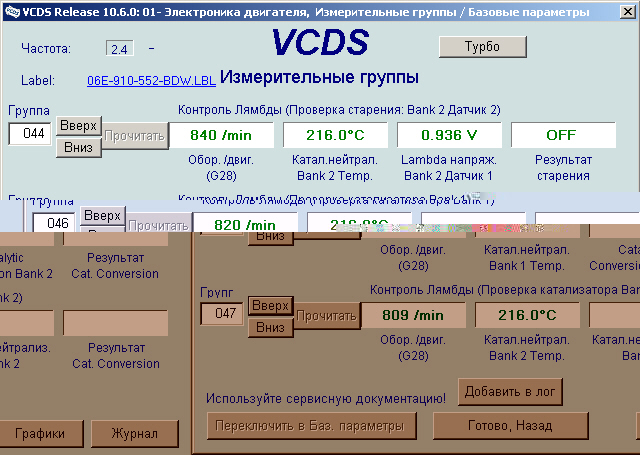Click the VCDS title bar icon
This screenshot has width=640, height=455.
coord(12,12)
